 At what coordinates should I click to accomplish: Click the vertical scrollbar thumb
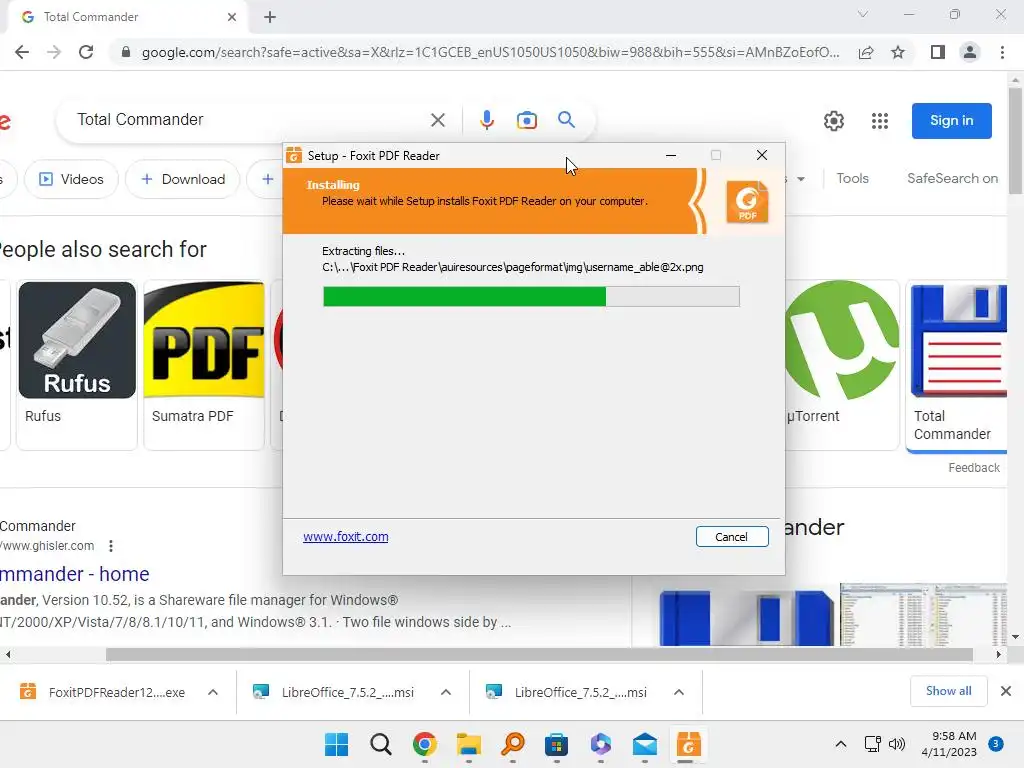(1015, 141)
